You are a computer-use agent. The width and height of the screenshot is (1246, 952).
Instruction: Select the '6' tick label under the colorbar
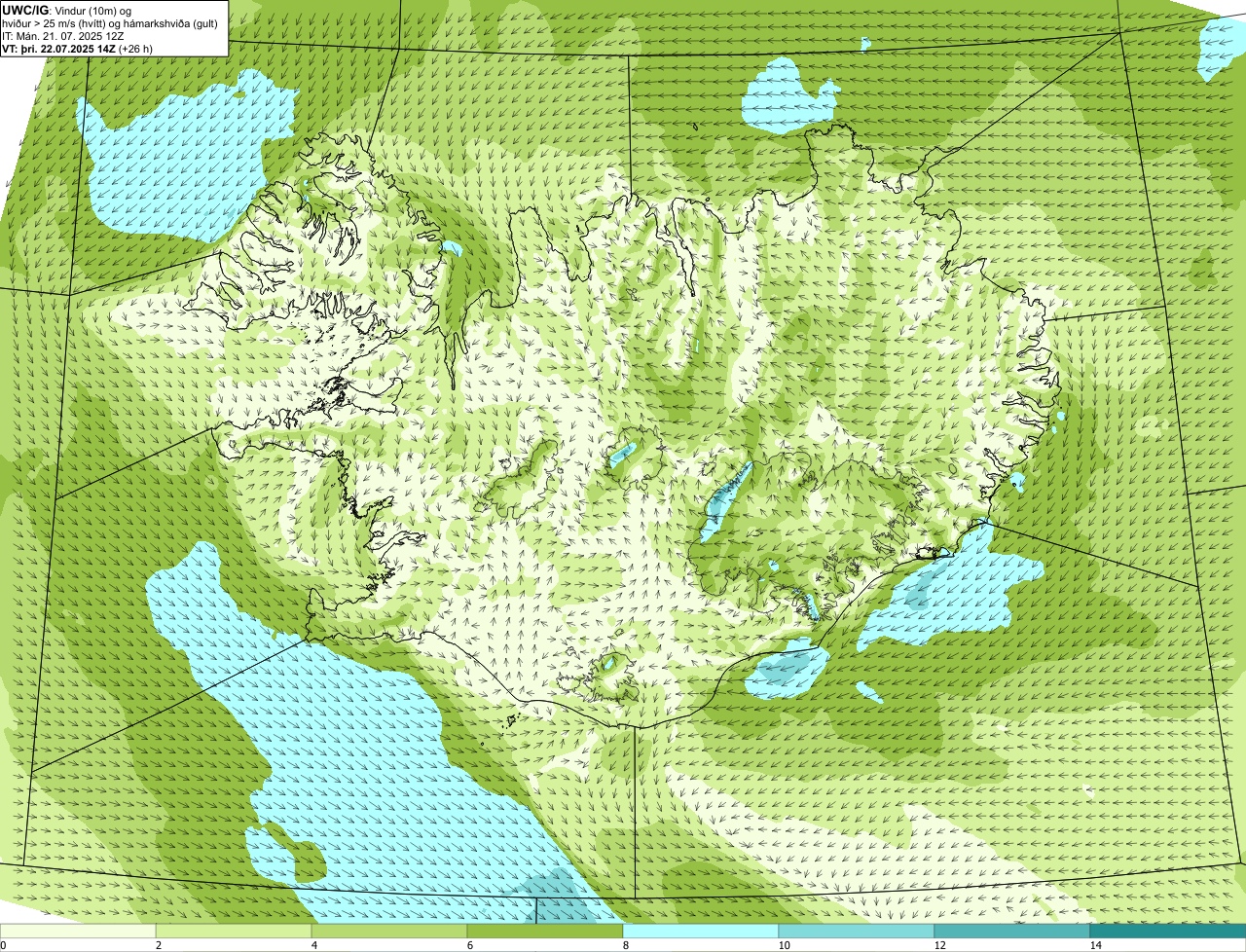(x=469, y=945)
